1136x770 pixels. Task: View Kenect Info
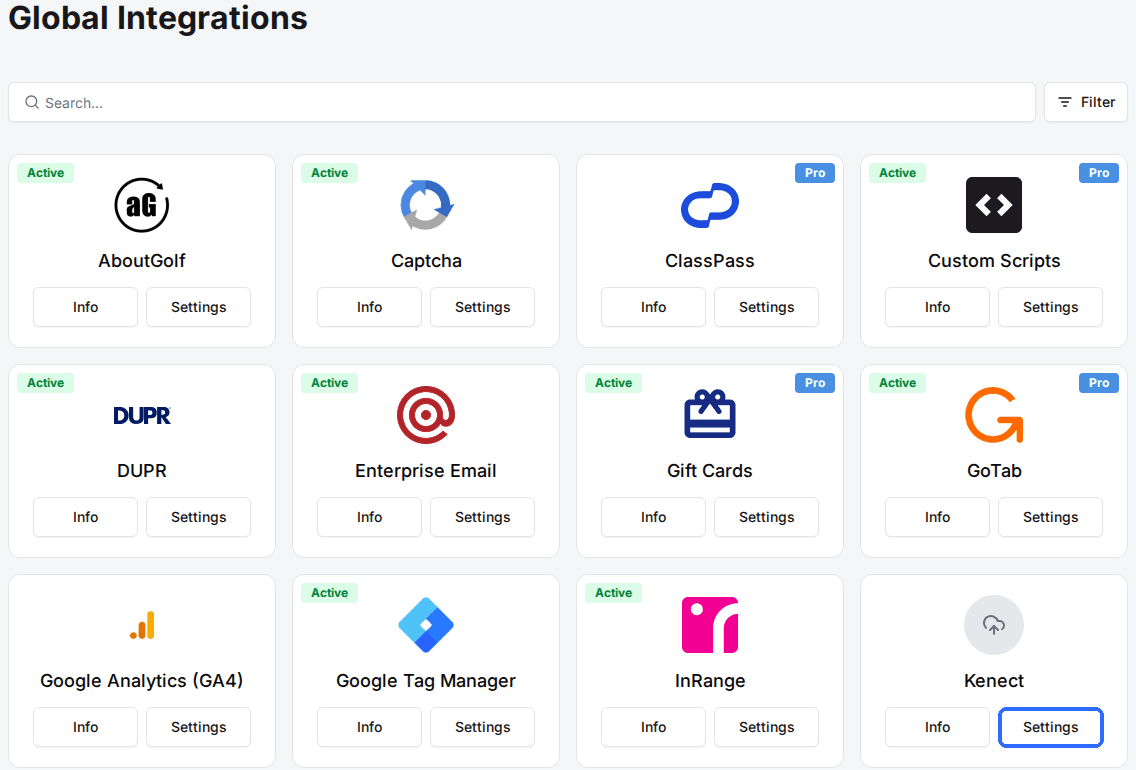pos(937,727)
